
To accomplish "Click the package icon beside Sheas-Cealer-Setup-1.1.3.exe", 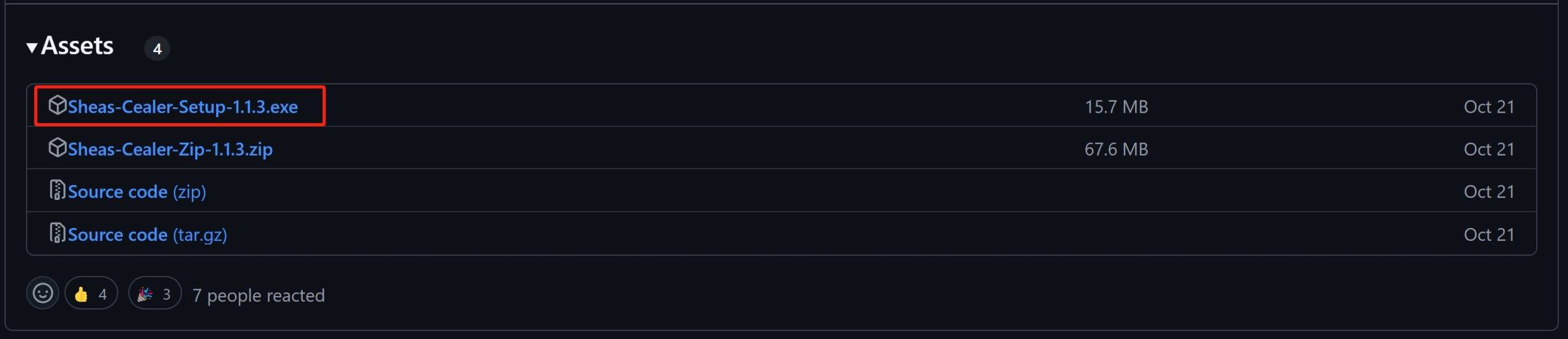I will [57, 105].
